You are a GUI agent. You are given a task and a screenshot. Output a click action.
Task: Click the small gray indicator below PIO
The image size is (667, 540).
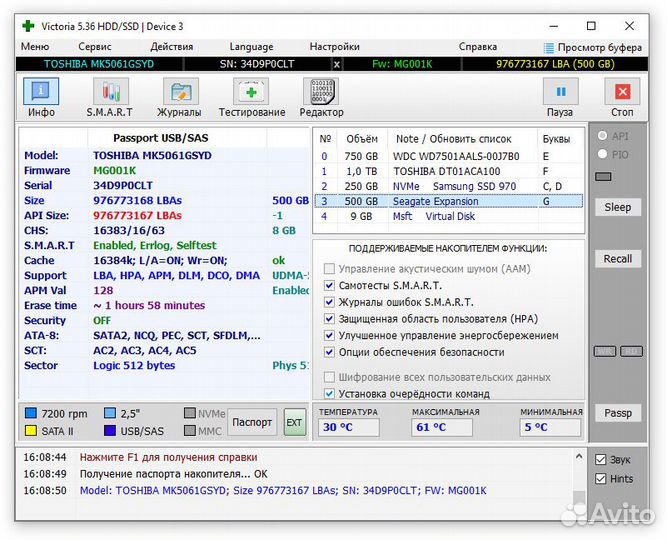[x=603, y=177]
